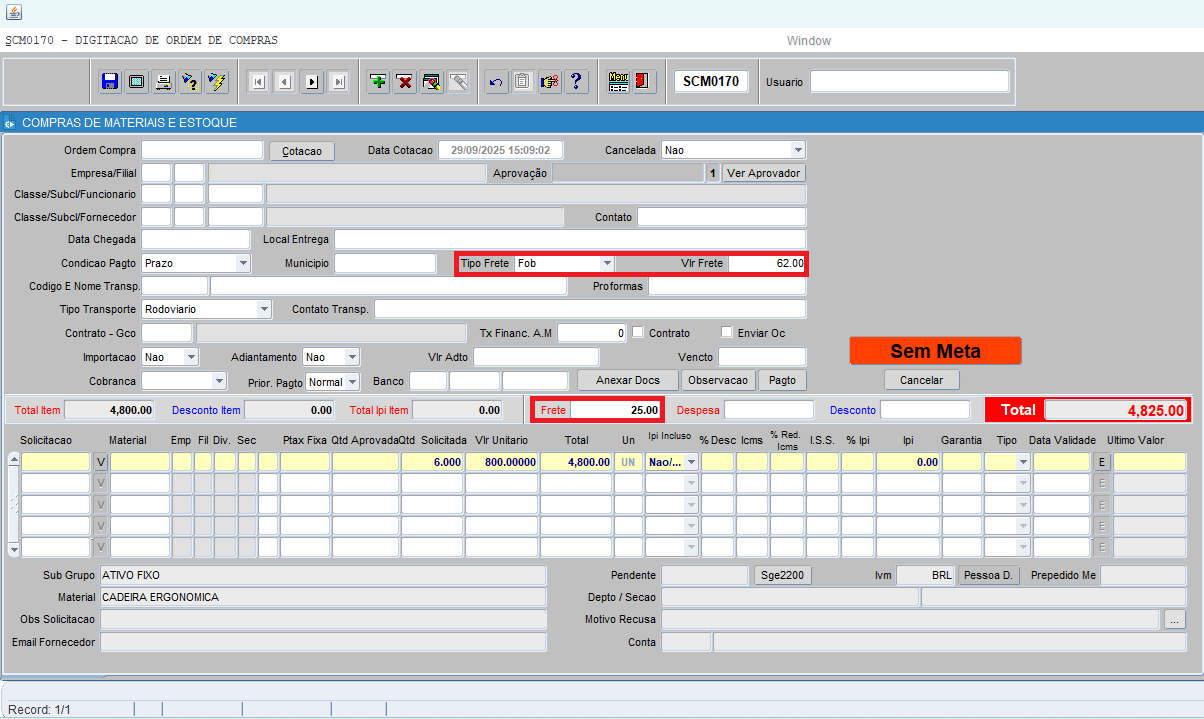The height and width of the screenshot is (719, 1204).
Task: Click the printer icon in the toolbar
Action: [x=163, y=82]
